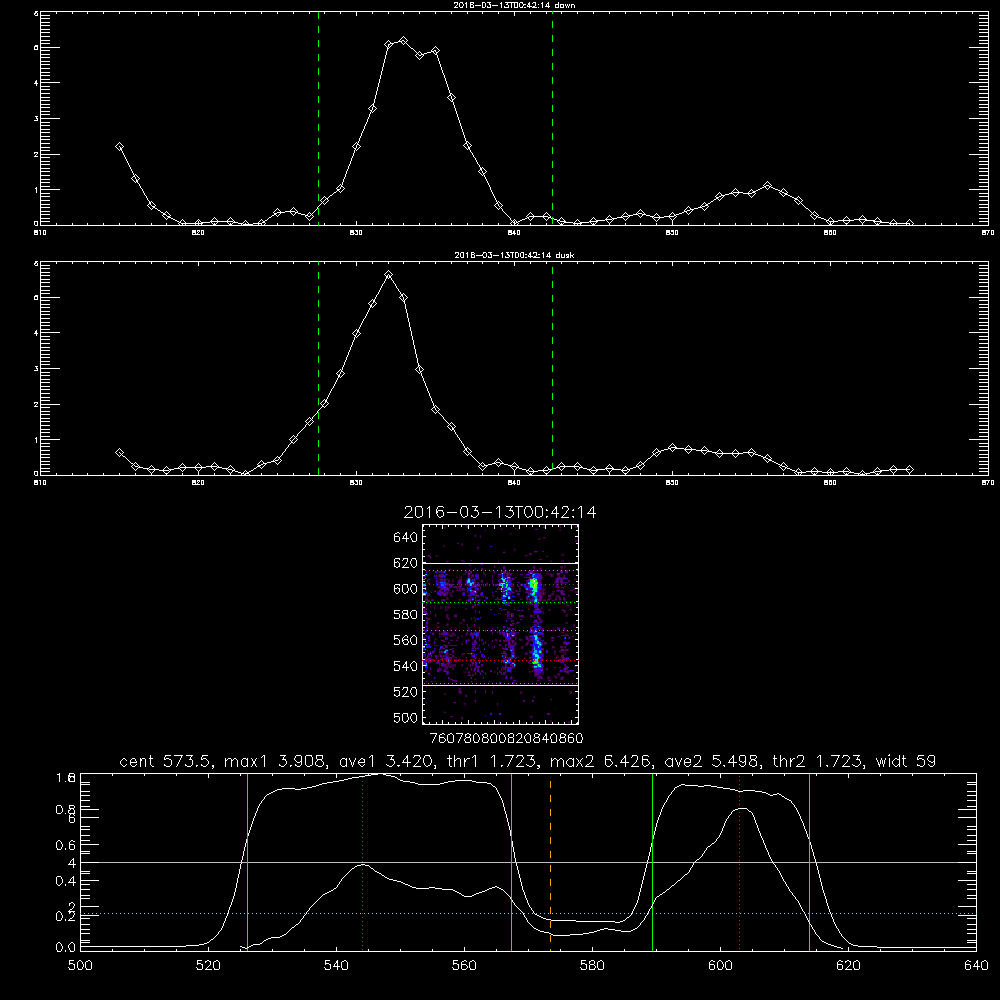1000x1000 pixels.
Task: Click the green boundary line near 590 in bottom plot
Action: (652, 861)
